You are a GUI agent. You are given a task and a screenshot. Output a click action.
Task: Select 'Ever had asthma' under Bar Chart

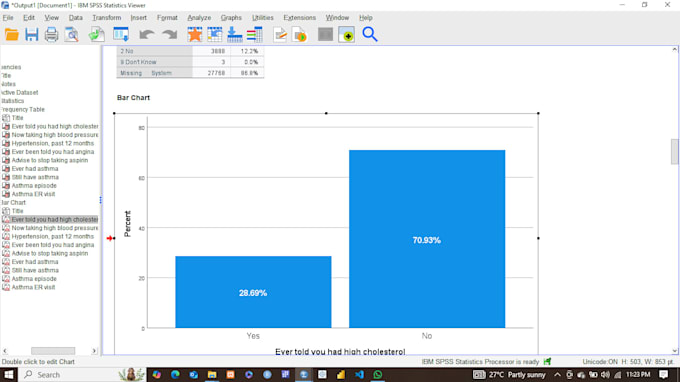[35, 261]
